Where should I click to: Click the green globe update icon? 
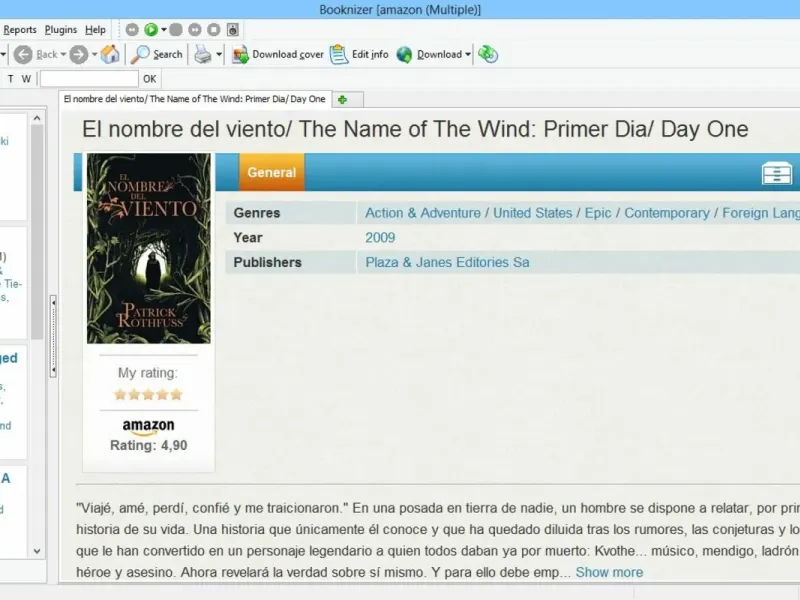pyautogui.click(x=488, y=54)
